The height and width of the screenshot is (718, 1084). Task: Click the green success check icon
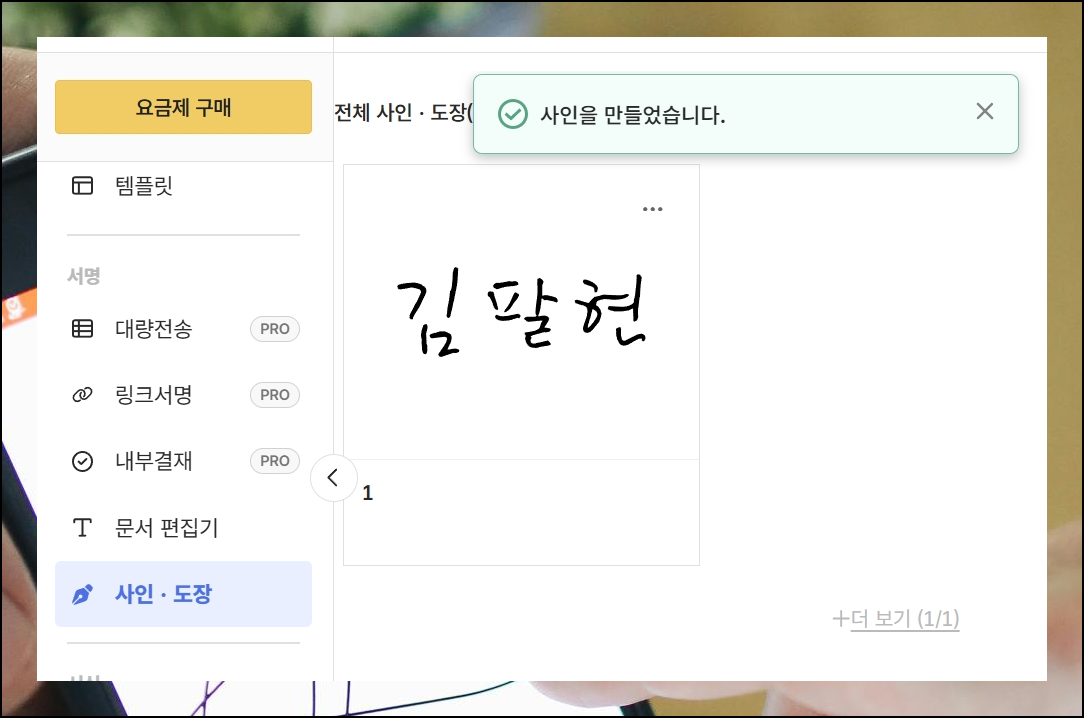(513, 114)
